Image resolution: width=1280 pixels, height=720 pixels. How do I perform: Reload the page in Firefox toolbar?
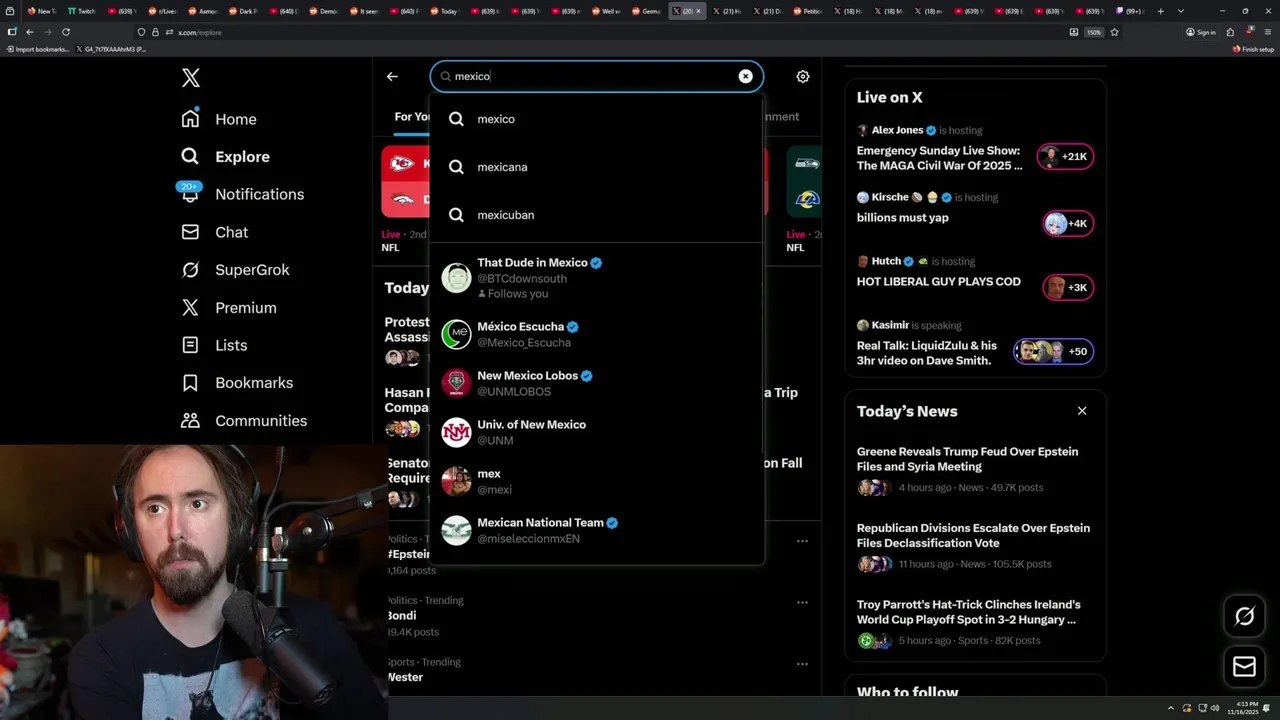(66, 32)
